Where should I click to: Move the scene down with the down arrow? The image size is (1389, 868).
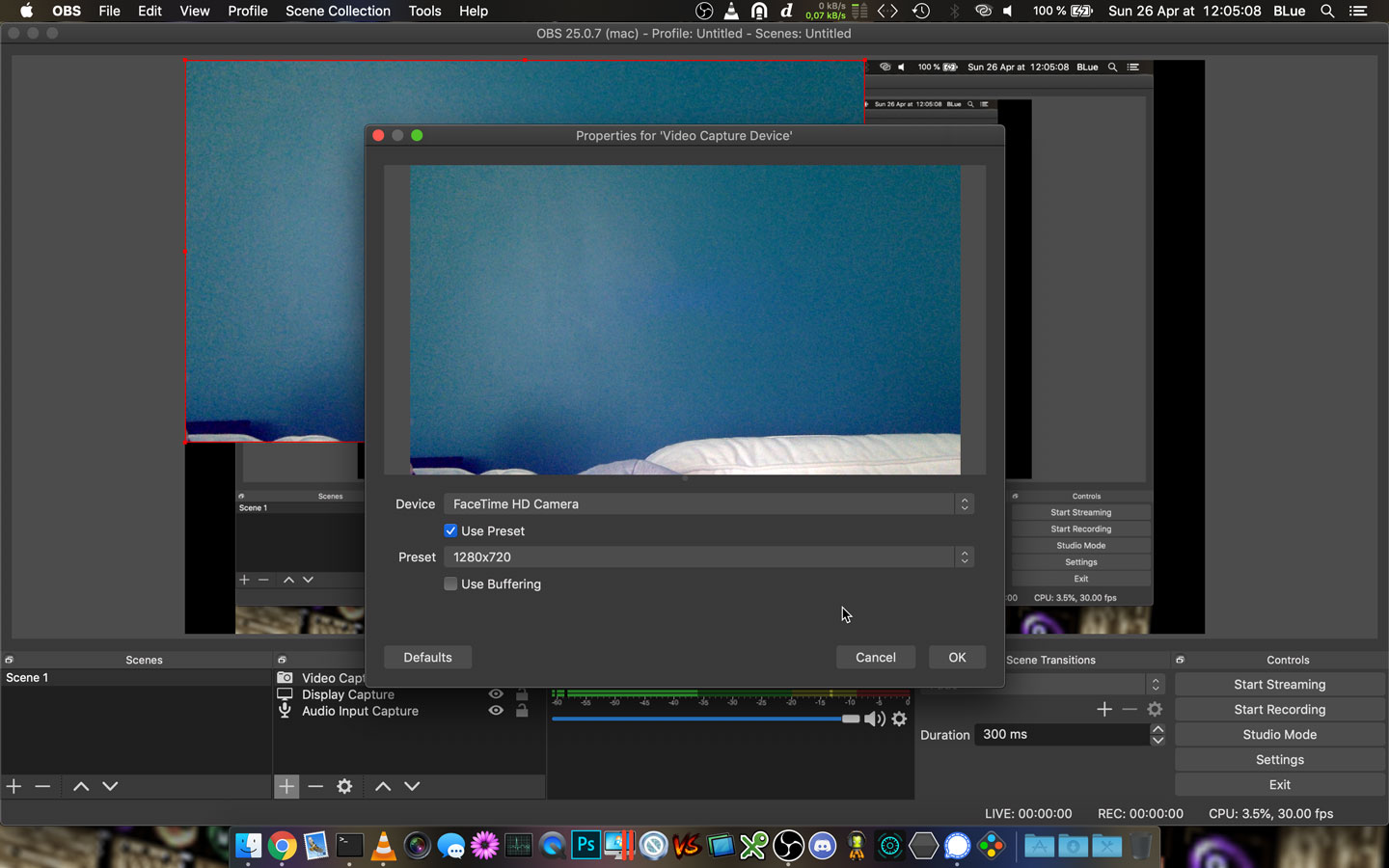click(110, 786)
